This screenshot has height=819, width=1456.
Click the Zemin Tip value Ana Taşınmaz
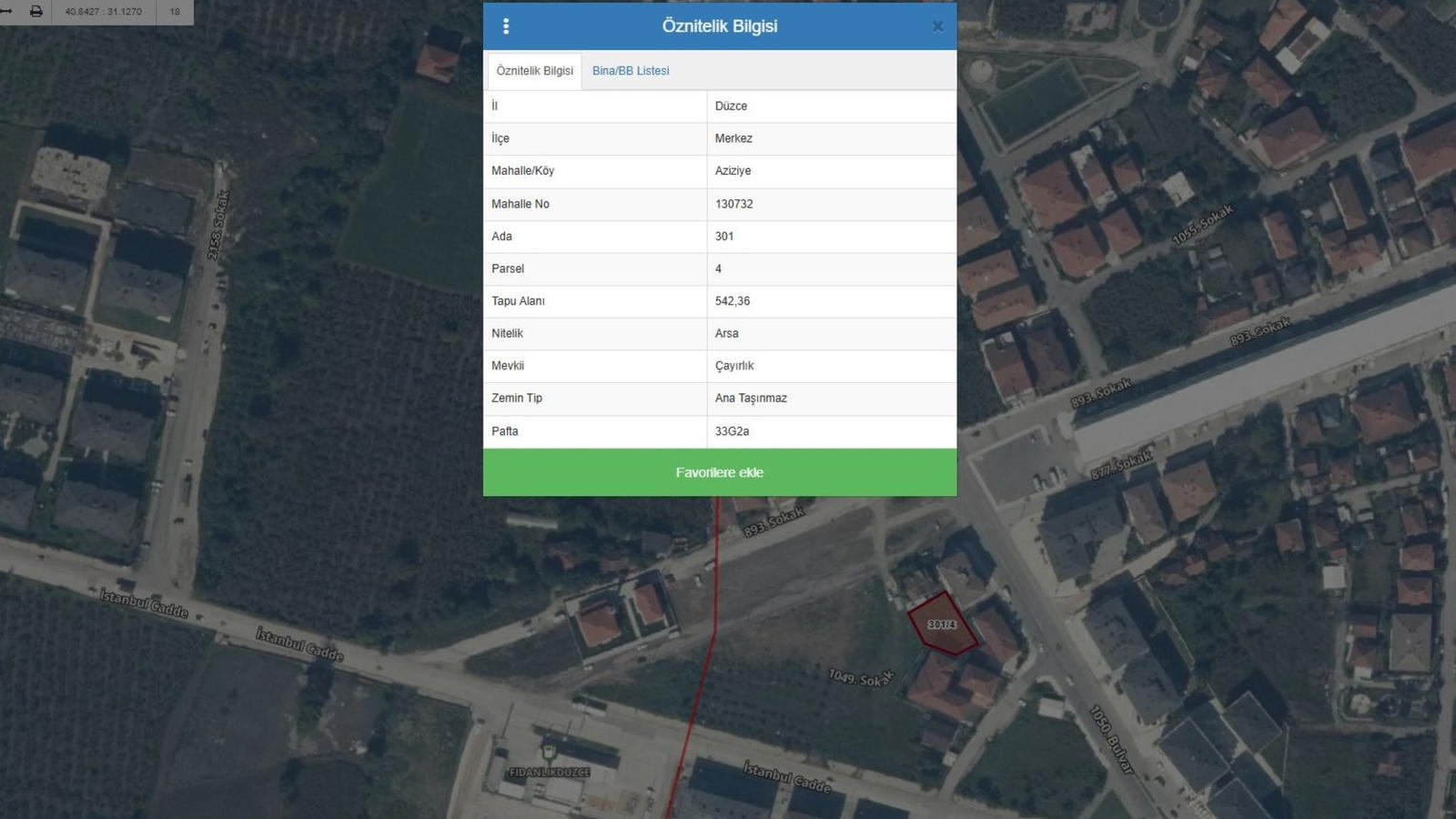pyautogui.click(x=751, y=399)
